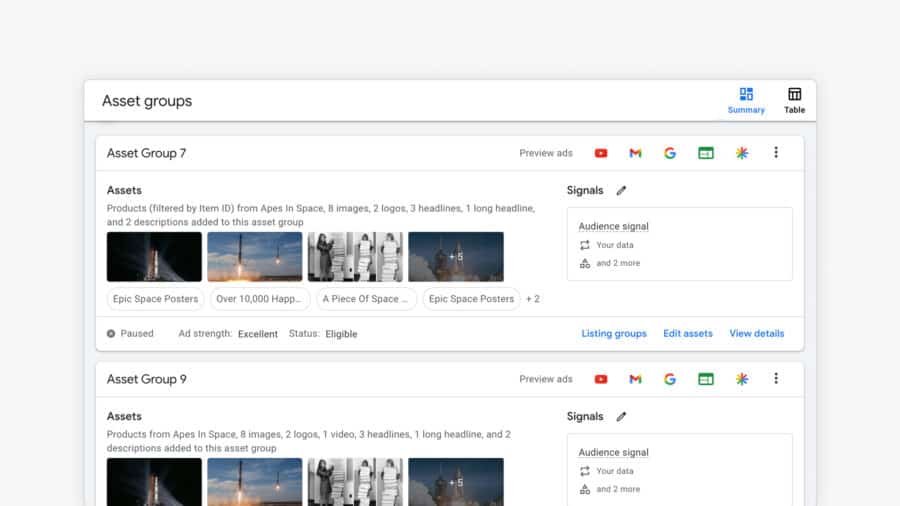The height and width of the screenshot is (506, 900).
Task: Switch to Table view
Action: tap(794, 100)
